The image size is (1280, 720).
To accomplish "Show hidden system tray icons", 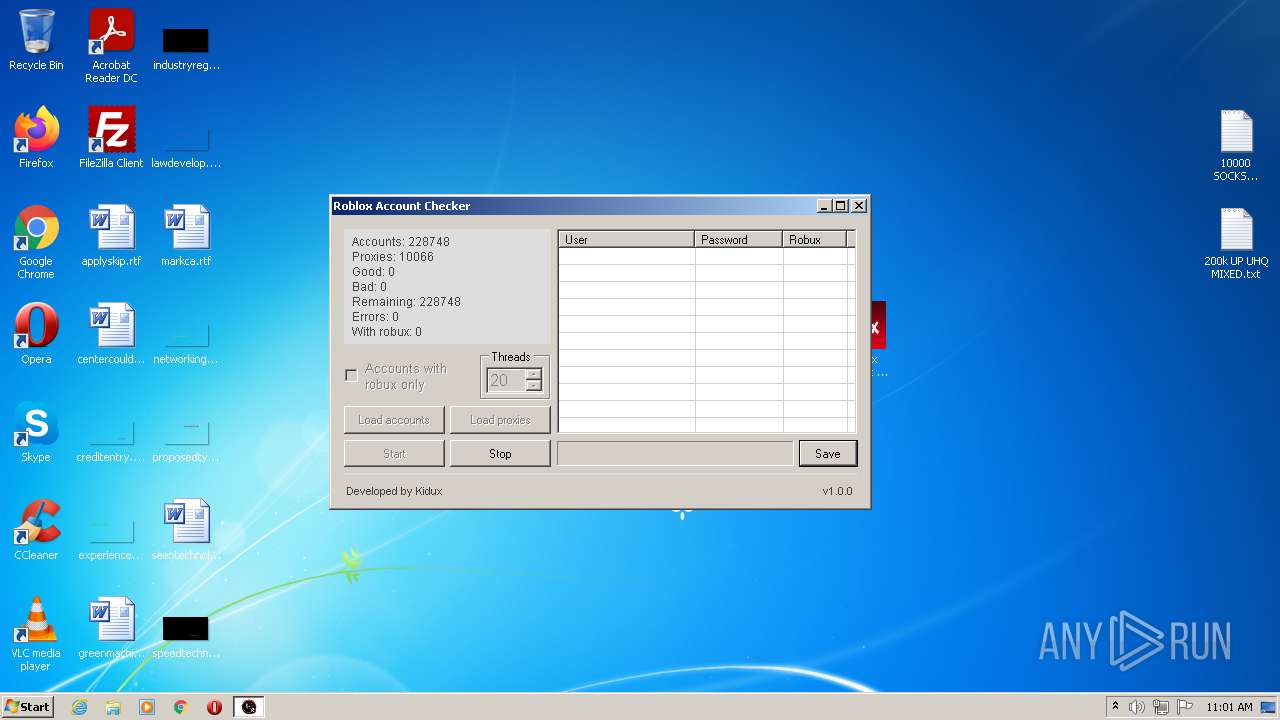I will click(1115, 707).
